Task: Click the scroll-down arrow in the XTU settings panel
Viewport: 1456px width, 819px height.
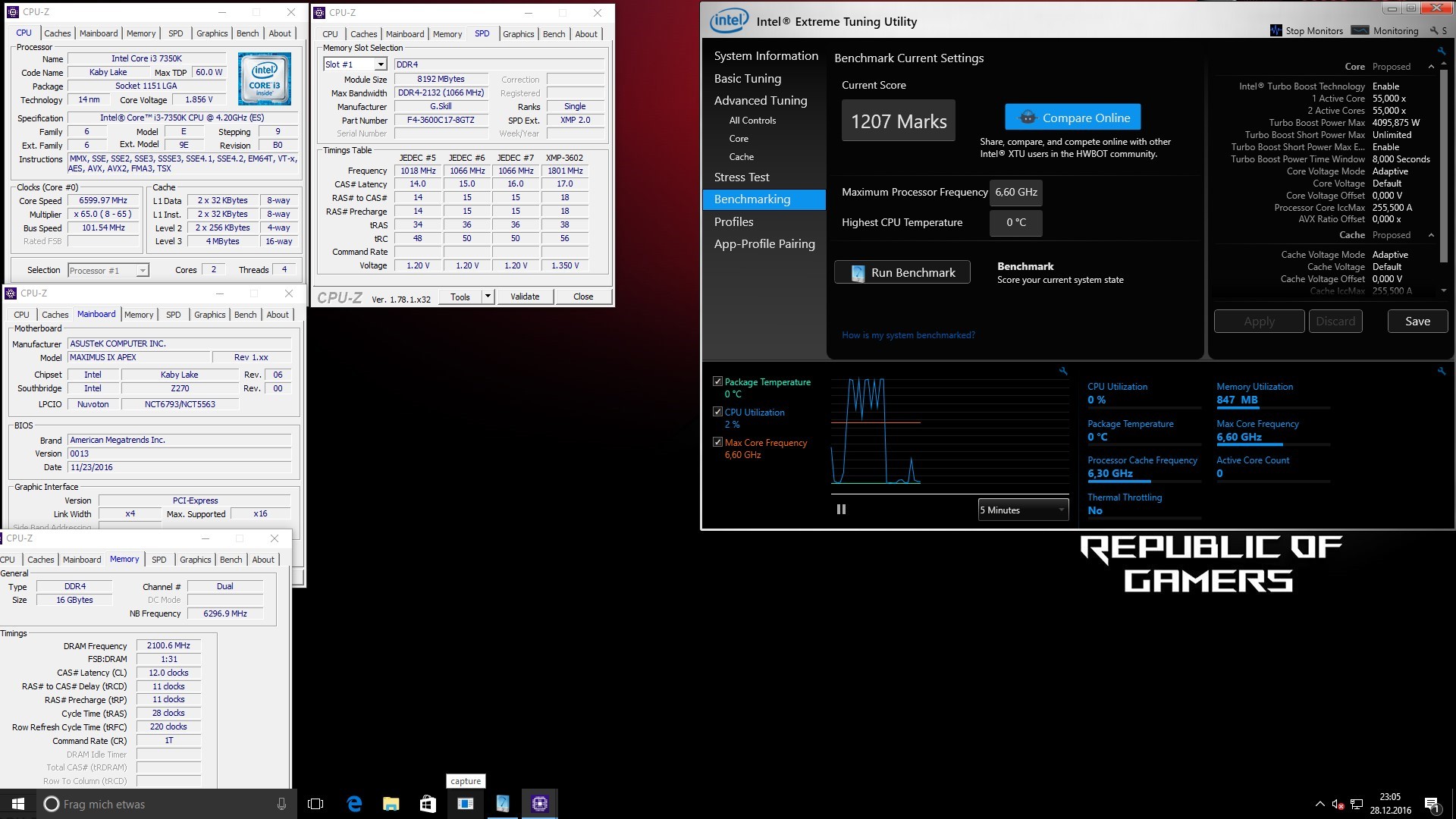Action: click(x=1443, y=290)
